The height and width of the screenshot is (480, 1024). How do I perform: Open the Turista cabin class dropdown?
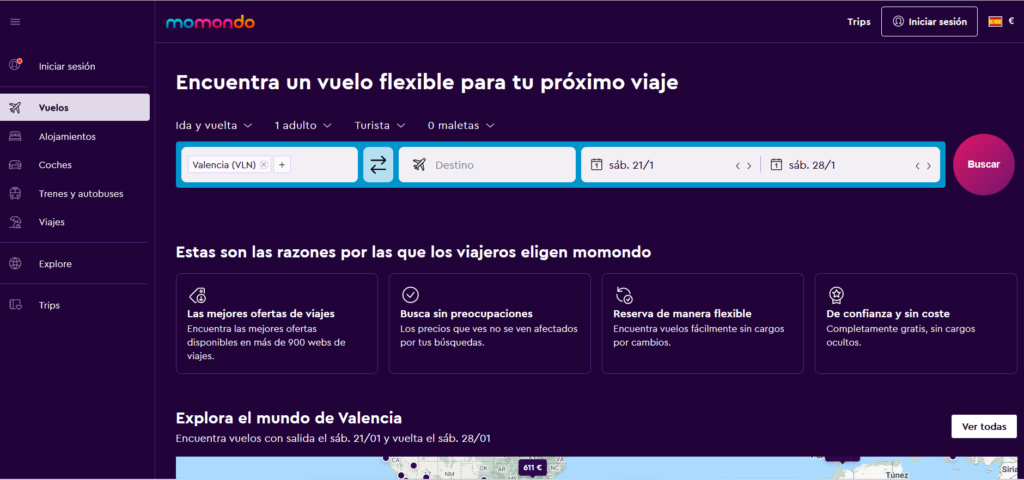[380, 125]
